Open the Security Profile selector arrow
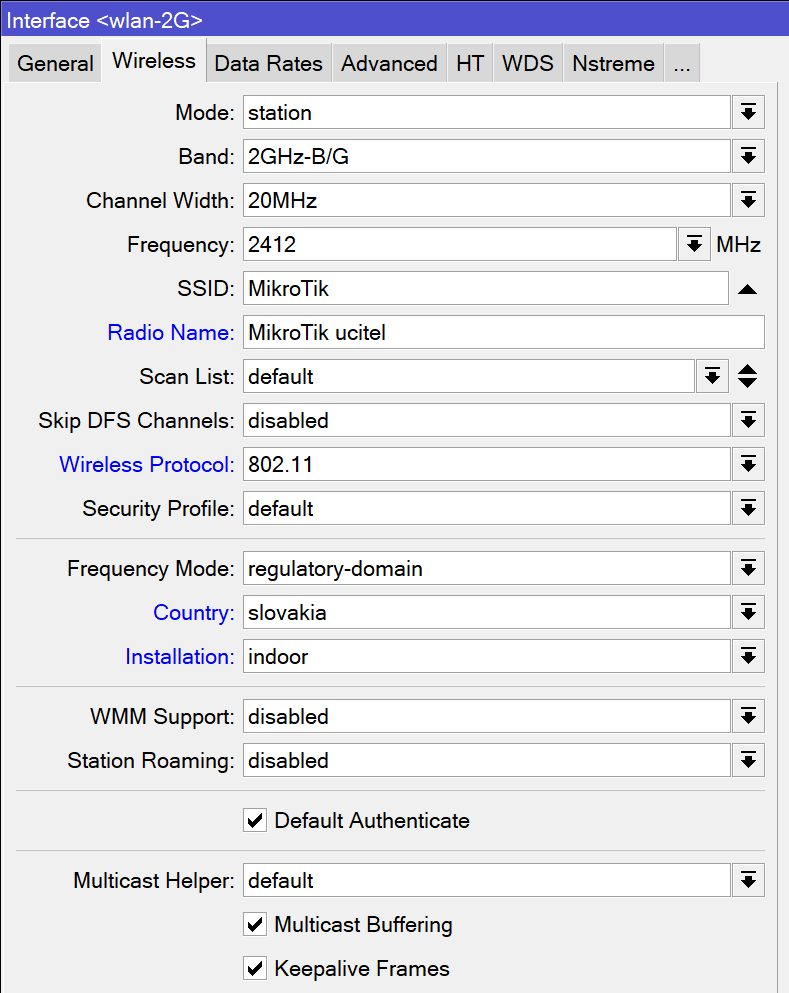The width and height of the screenshot is (789, 993). coord(748,508)
